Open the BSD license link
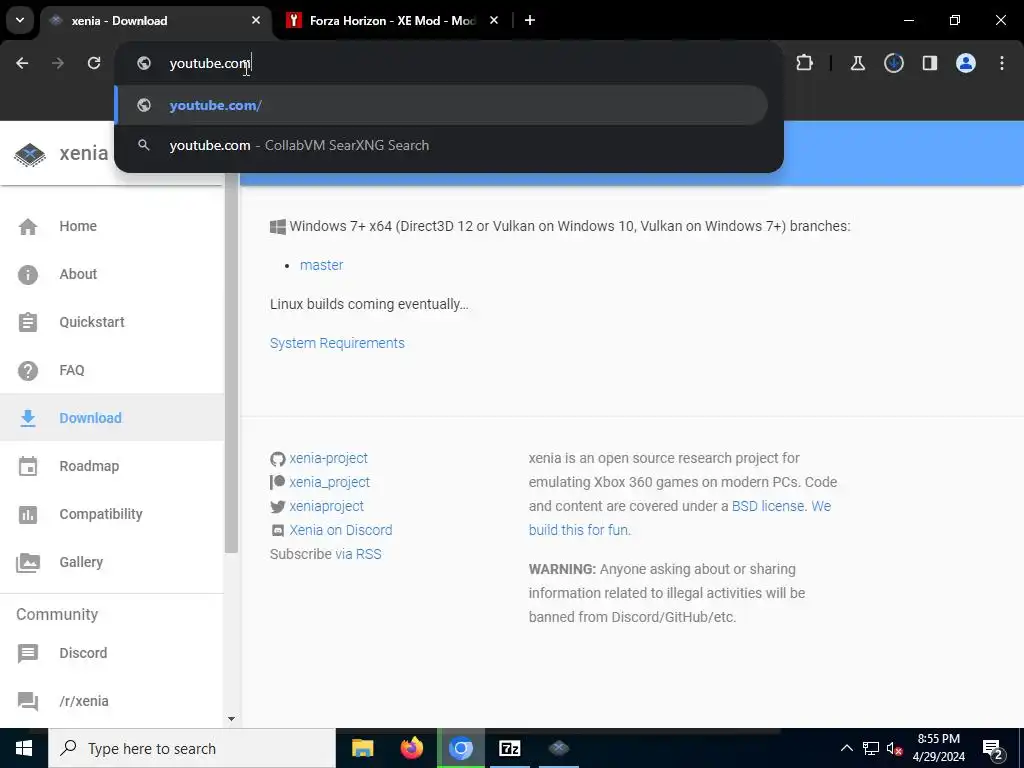 [x=768, y=506]
